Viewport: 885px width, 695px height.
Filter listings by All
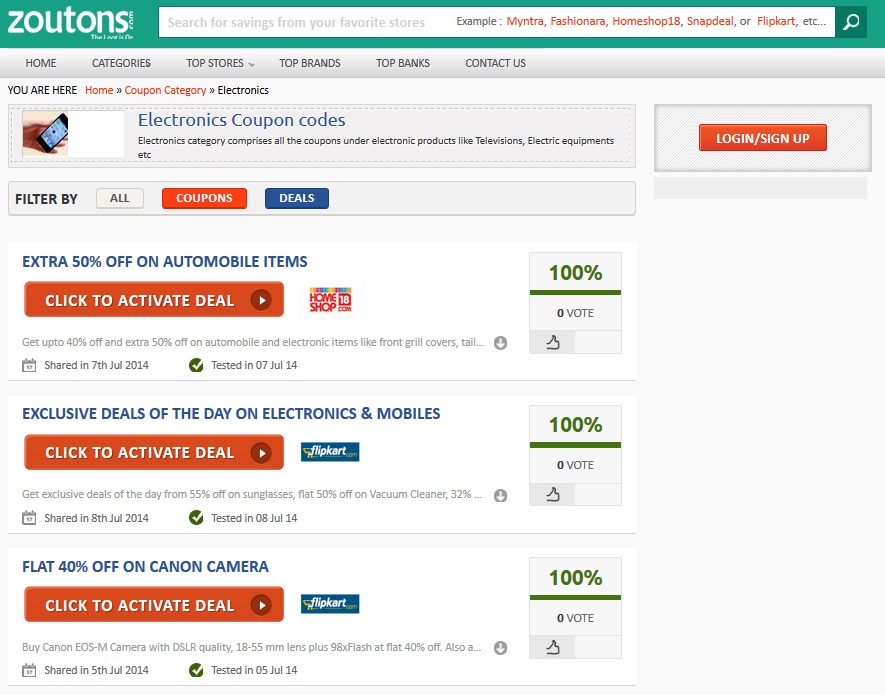[x=120, y=198]
